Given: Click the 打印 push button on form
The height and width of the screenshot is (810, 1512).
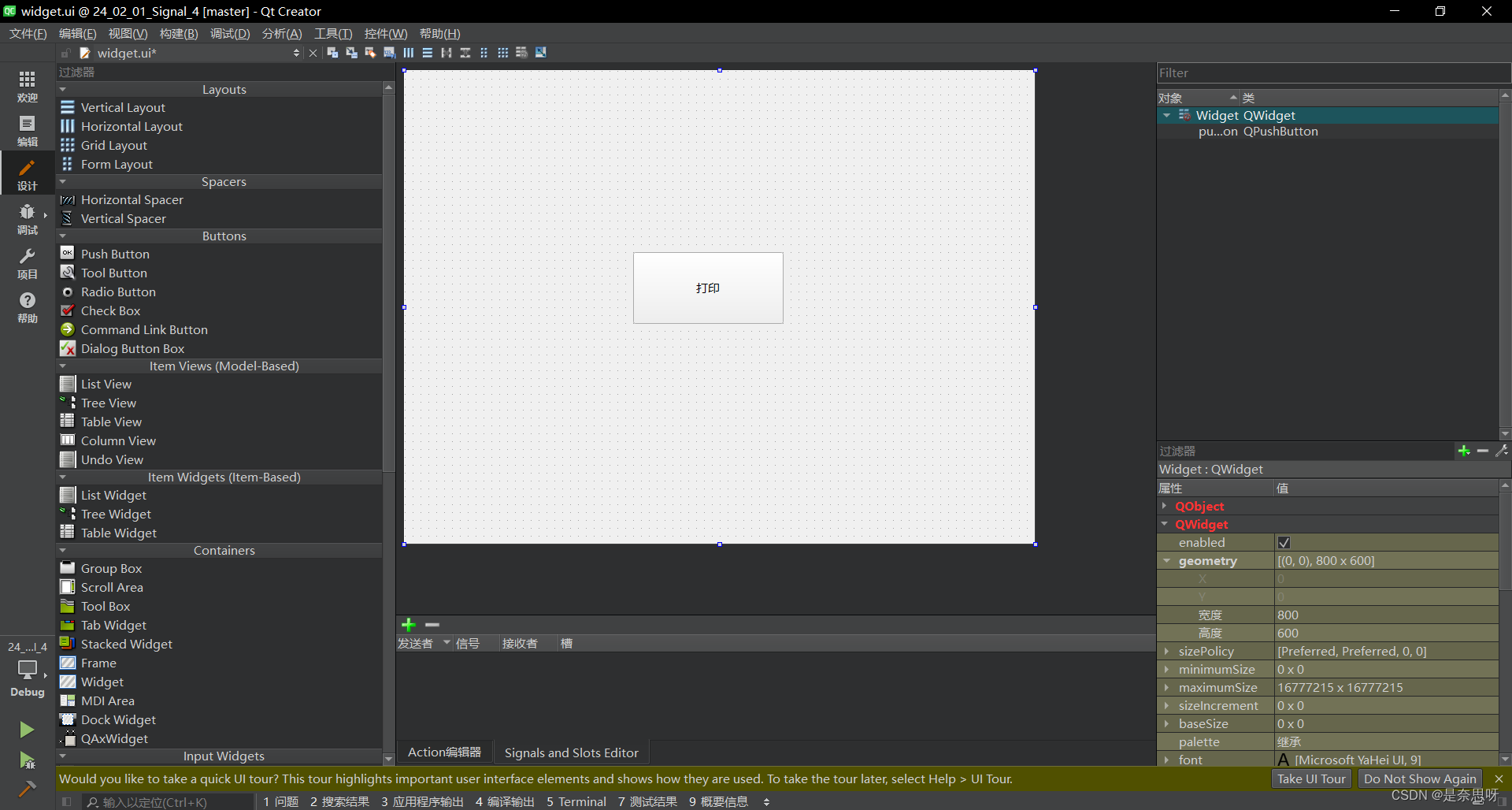Looking at the screenshot, I should pyautogui.click(x=708, y=288).
